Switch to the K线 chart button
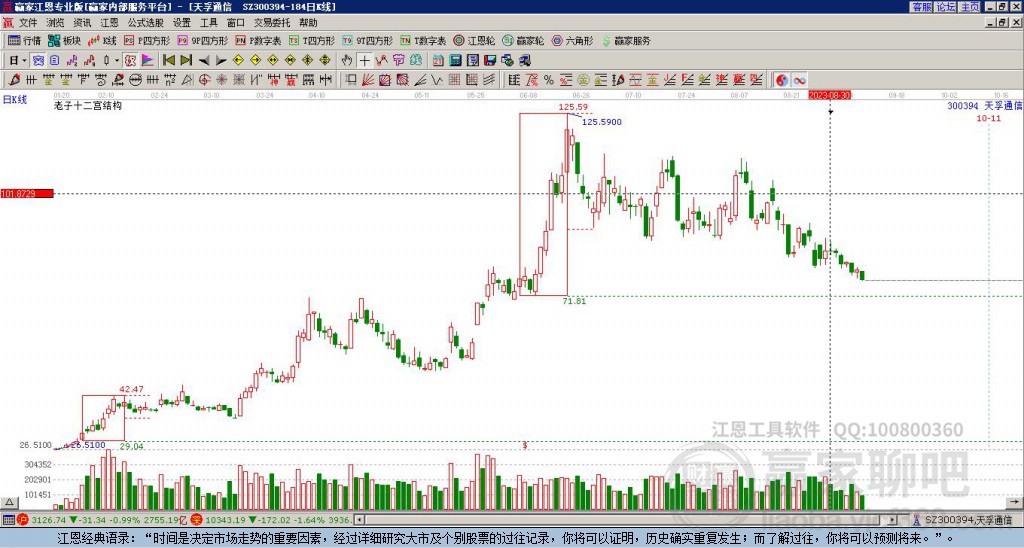The image size is (1024, 548). click(x=103, y=40)
